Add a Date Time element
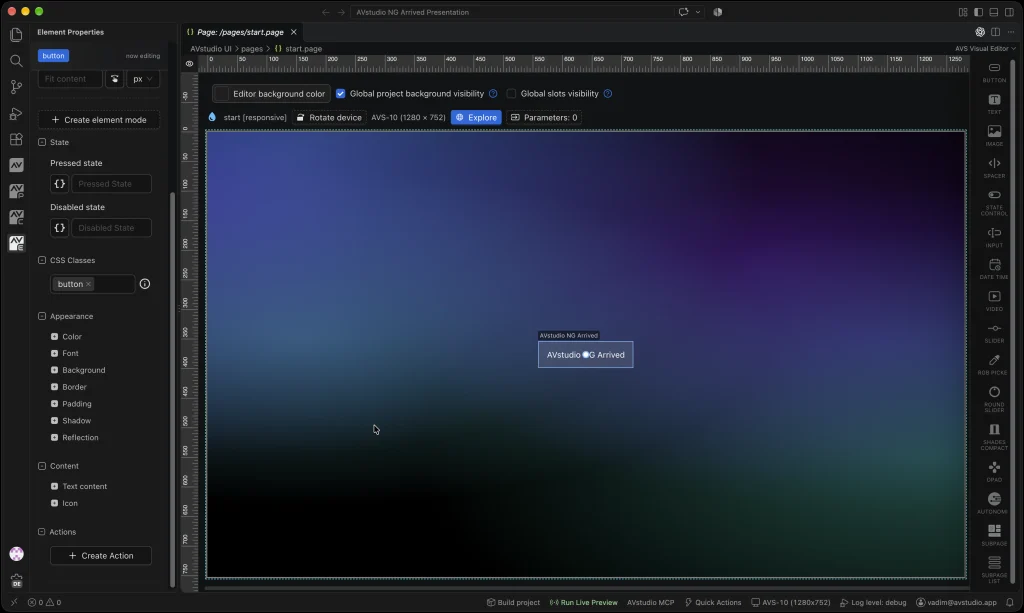The height and width of the screenshot is (613, 1024). click(x=994, y=269)
